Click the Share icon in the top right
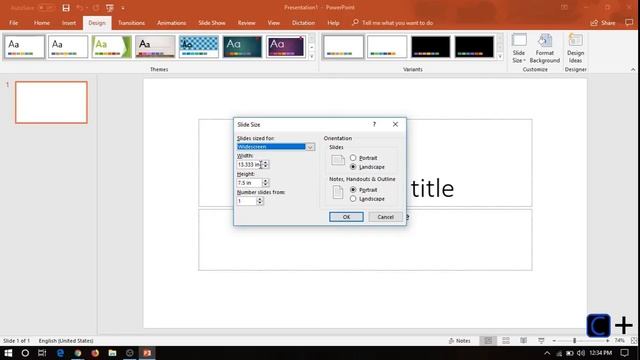 [x=602, y=23]
